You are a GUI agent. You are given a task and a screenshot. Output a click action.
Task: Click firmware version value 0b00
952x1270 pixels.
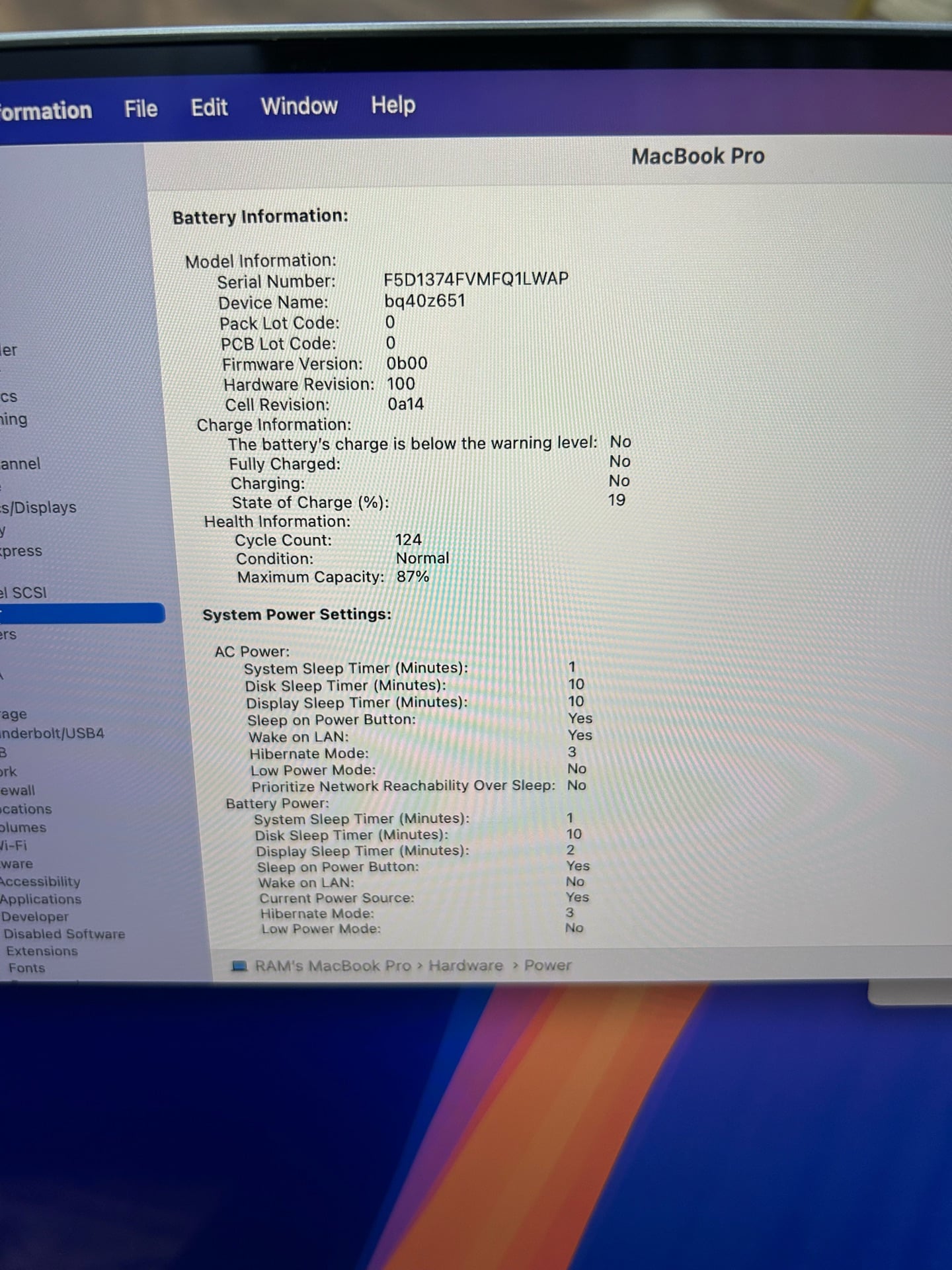pyautogui.click(x=407, y=363)
